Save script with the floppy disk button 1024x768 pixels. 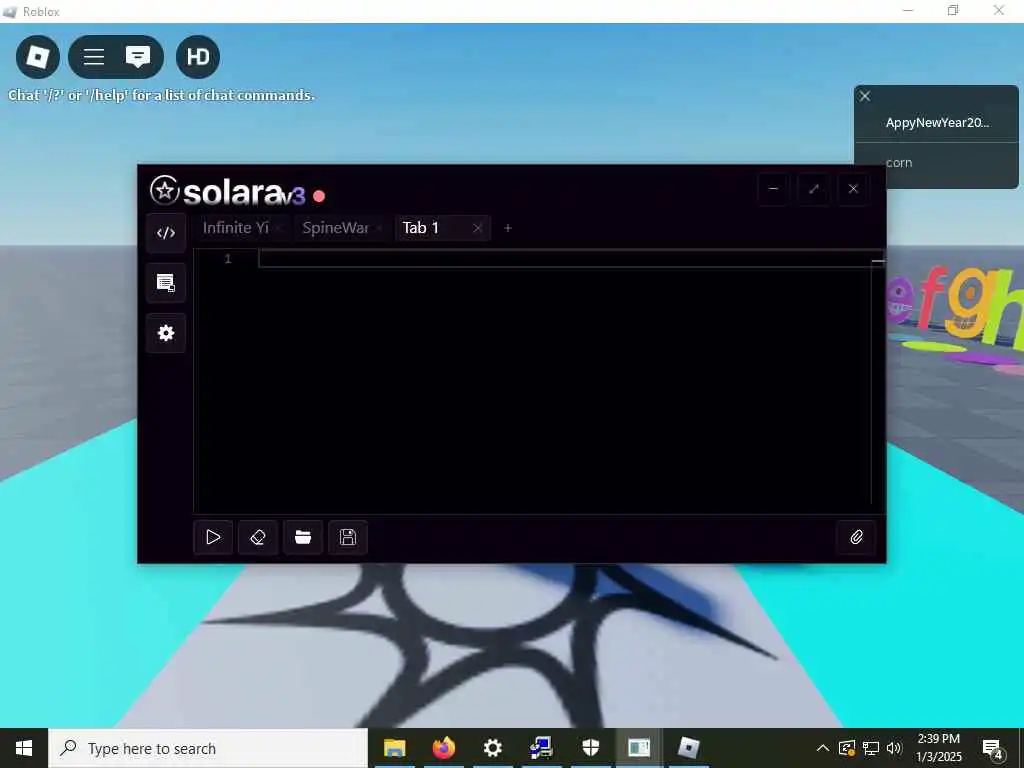point(348,537)
